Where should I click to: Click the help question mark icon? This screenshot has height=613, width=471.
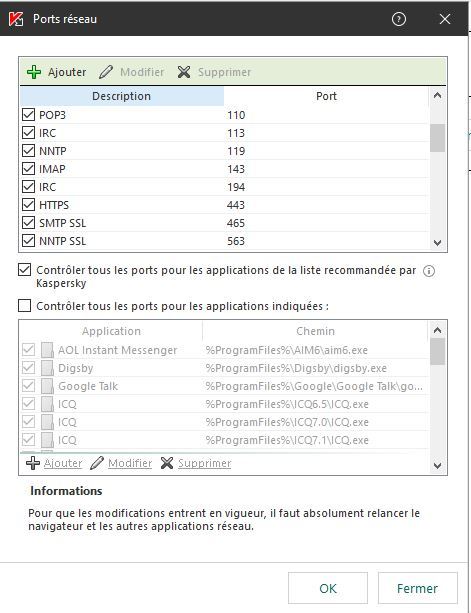pos(399,19)
